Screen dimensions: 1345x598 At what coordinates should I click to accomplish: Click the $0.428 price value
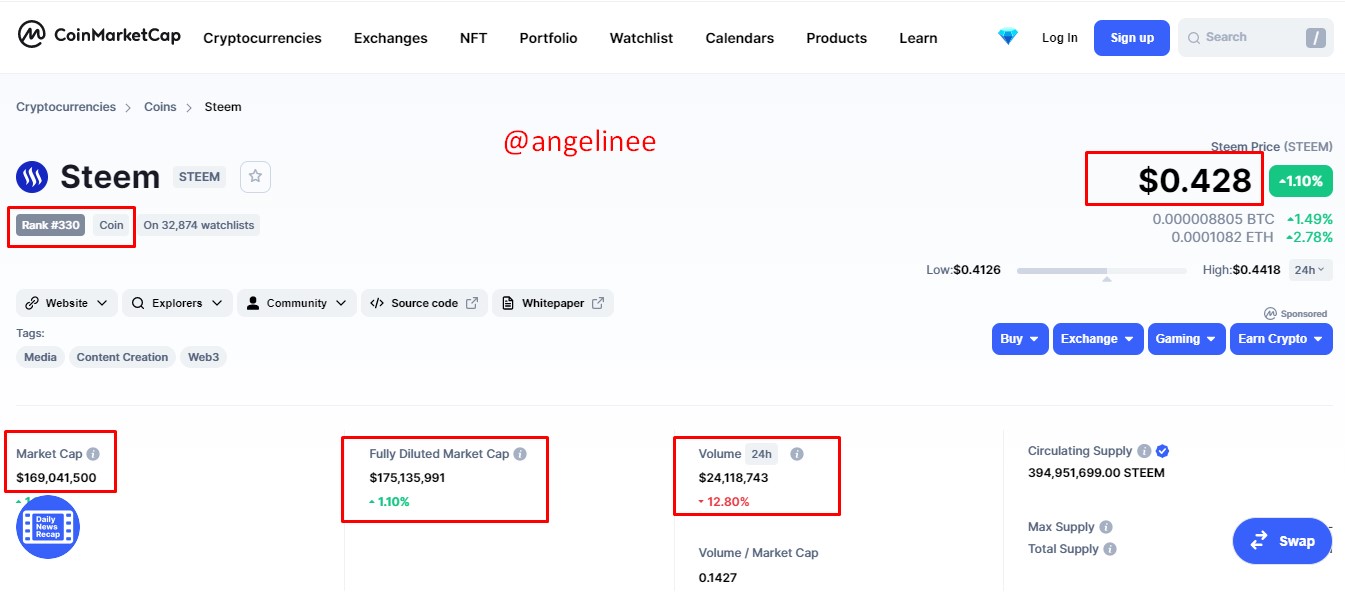pos(1195,180)
